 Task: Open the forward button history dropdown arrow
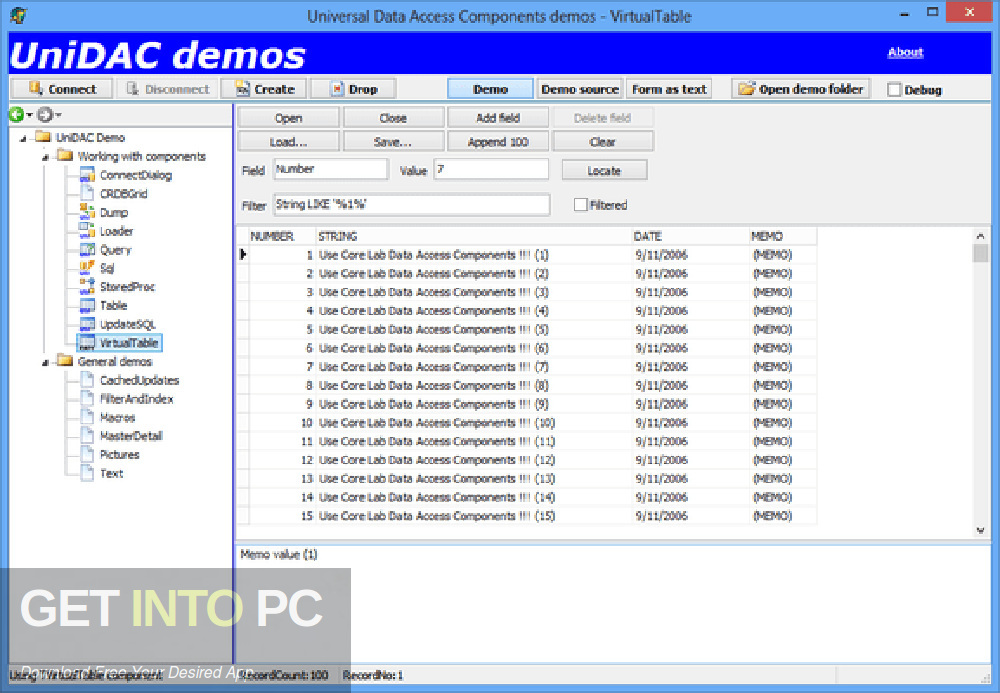tap(59, 115)
